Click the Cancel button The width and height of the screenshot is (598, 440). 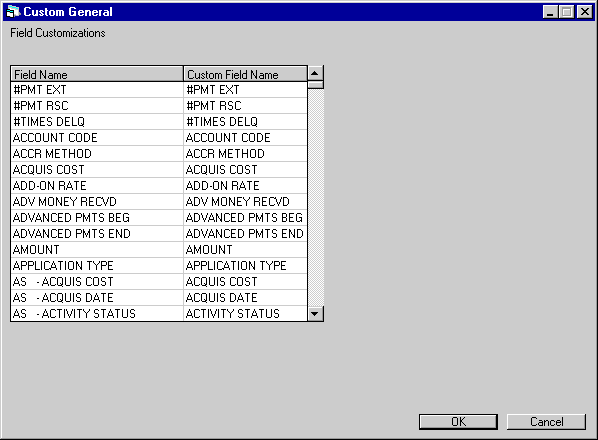click(x=546, y=422)
